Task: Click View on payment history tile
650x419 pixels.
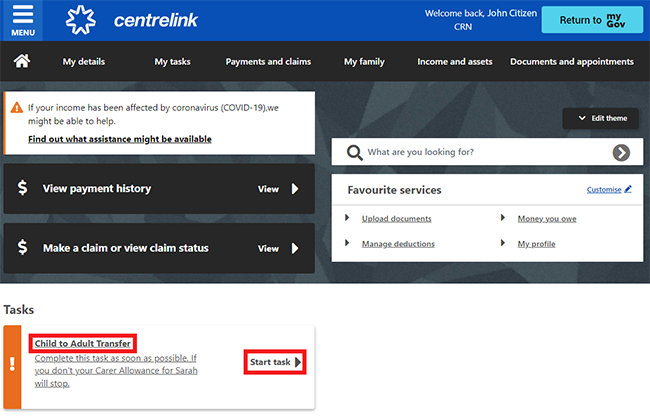Action: [268, 189]
